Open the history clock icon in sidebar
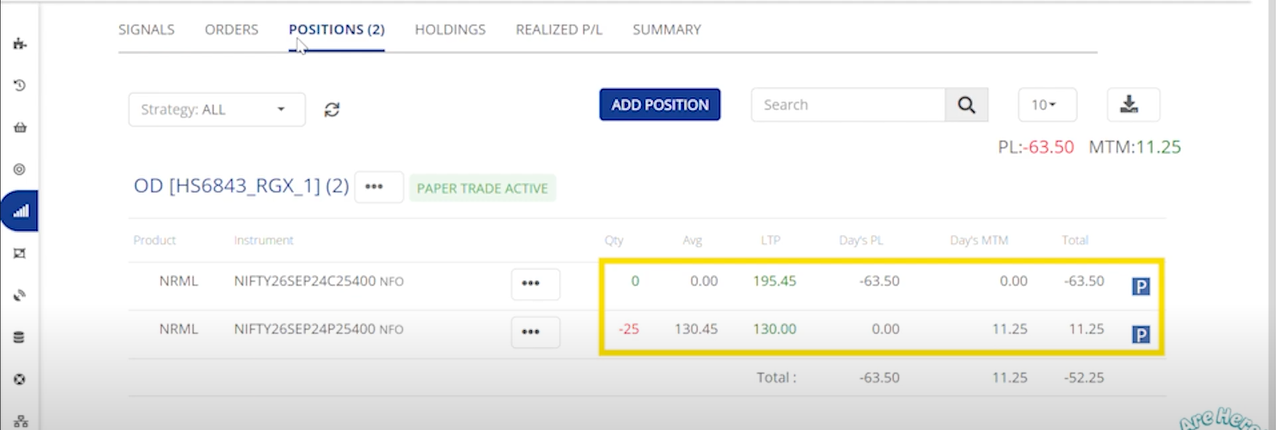The image size is (1276, 430). [x=18, y=86]
